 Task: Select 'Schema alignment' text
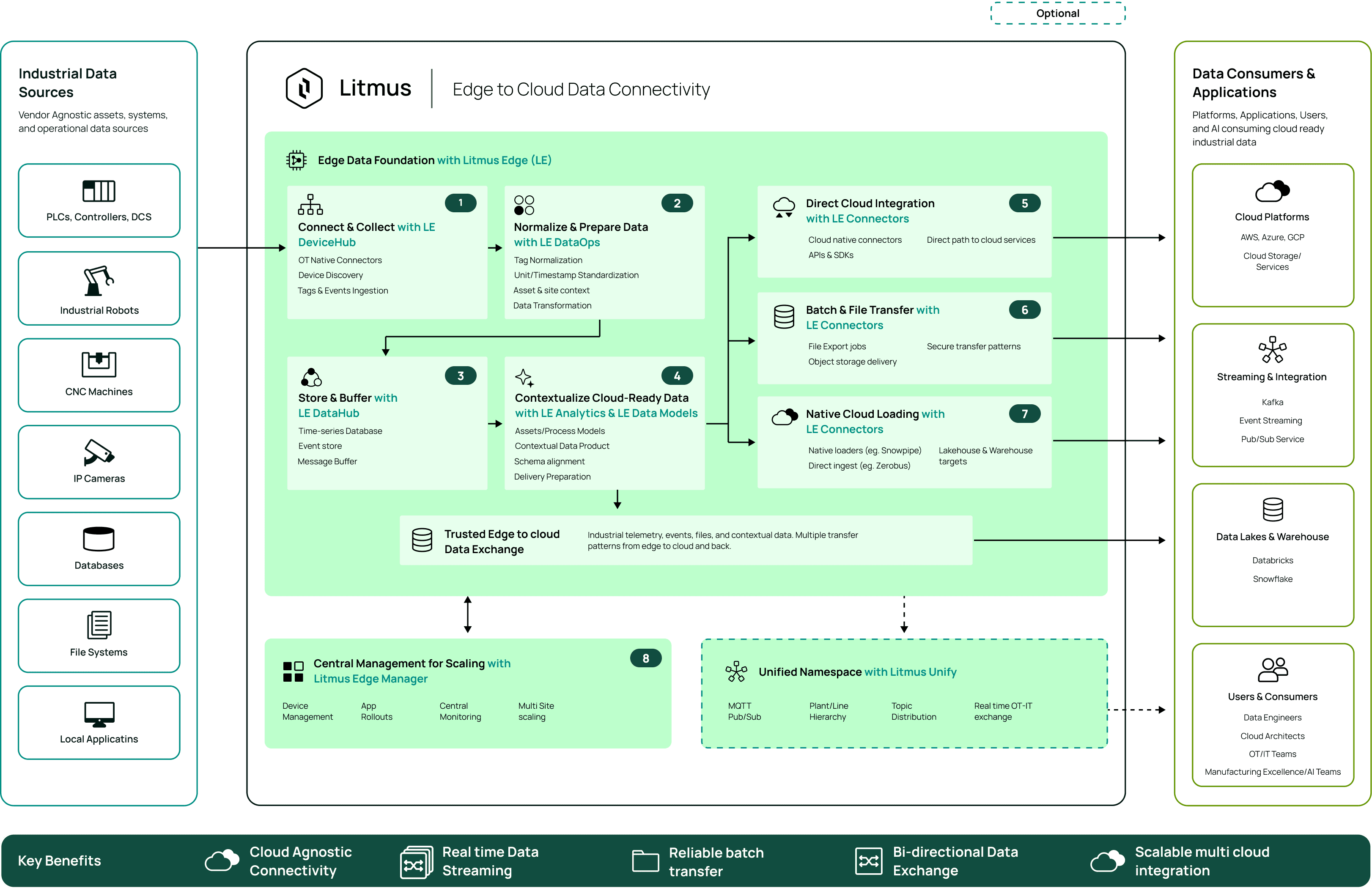(549, 461)
